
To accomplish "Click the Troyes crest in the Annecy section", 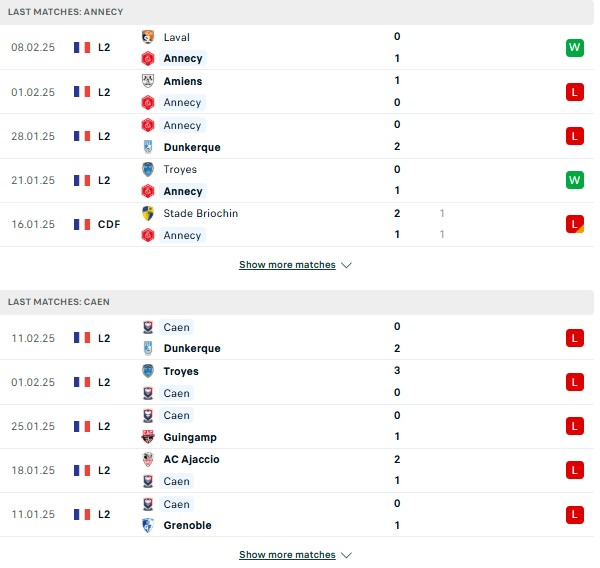I will [x=148, y=169].
